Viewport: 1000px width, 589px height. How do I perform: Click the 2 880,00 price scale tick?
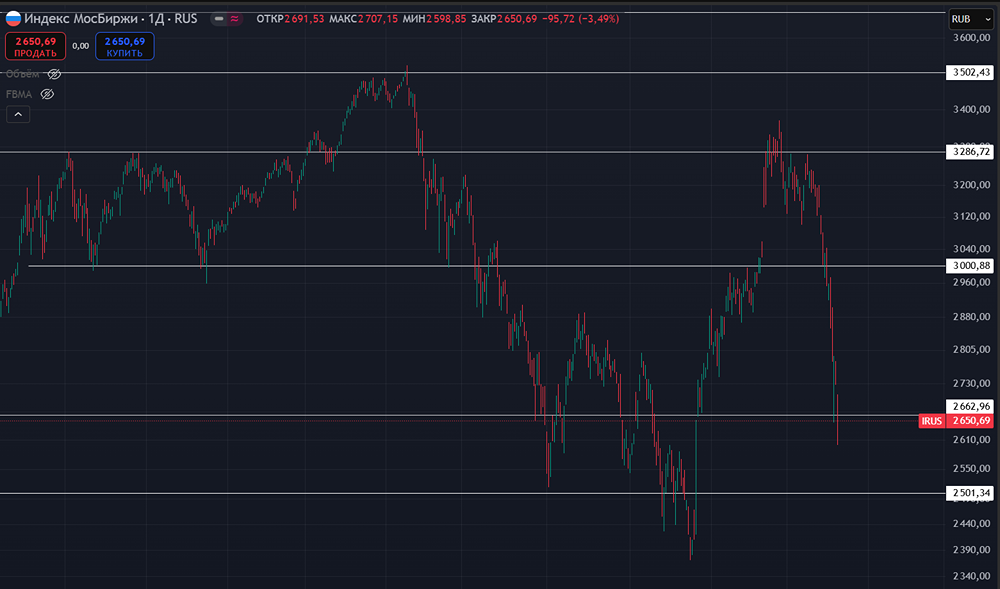[x=971, y=317]
